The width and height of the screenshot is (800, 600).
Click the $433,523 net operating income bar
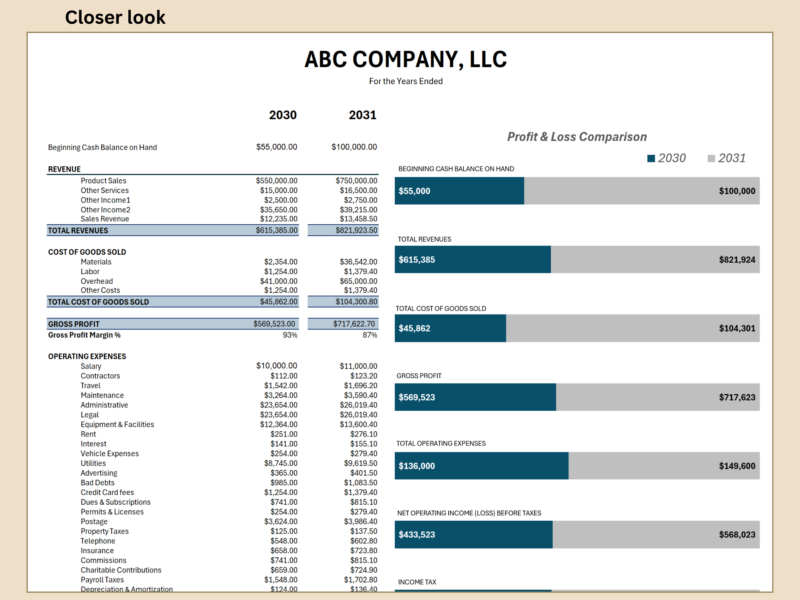pyautogui.click(x=473, y=535)
